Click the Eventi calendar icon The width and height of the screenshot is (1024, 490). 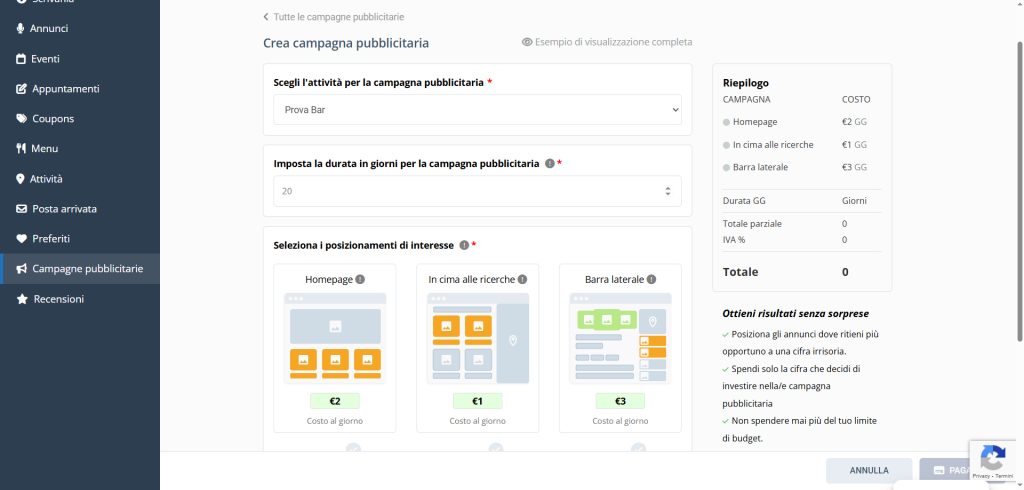click(21, 59)
